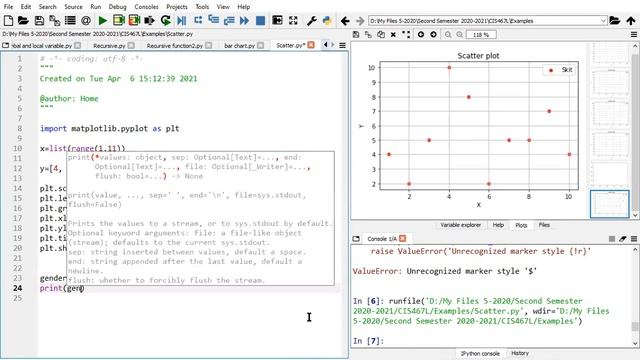Open the Search menu
Viewport: 640px width, 360px height.
[x=47, y=7]
